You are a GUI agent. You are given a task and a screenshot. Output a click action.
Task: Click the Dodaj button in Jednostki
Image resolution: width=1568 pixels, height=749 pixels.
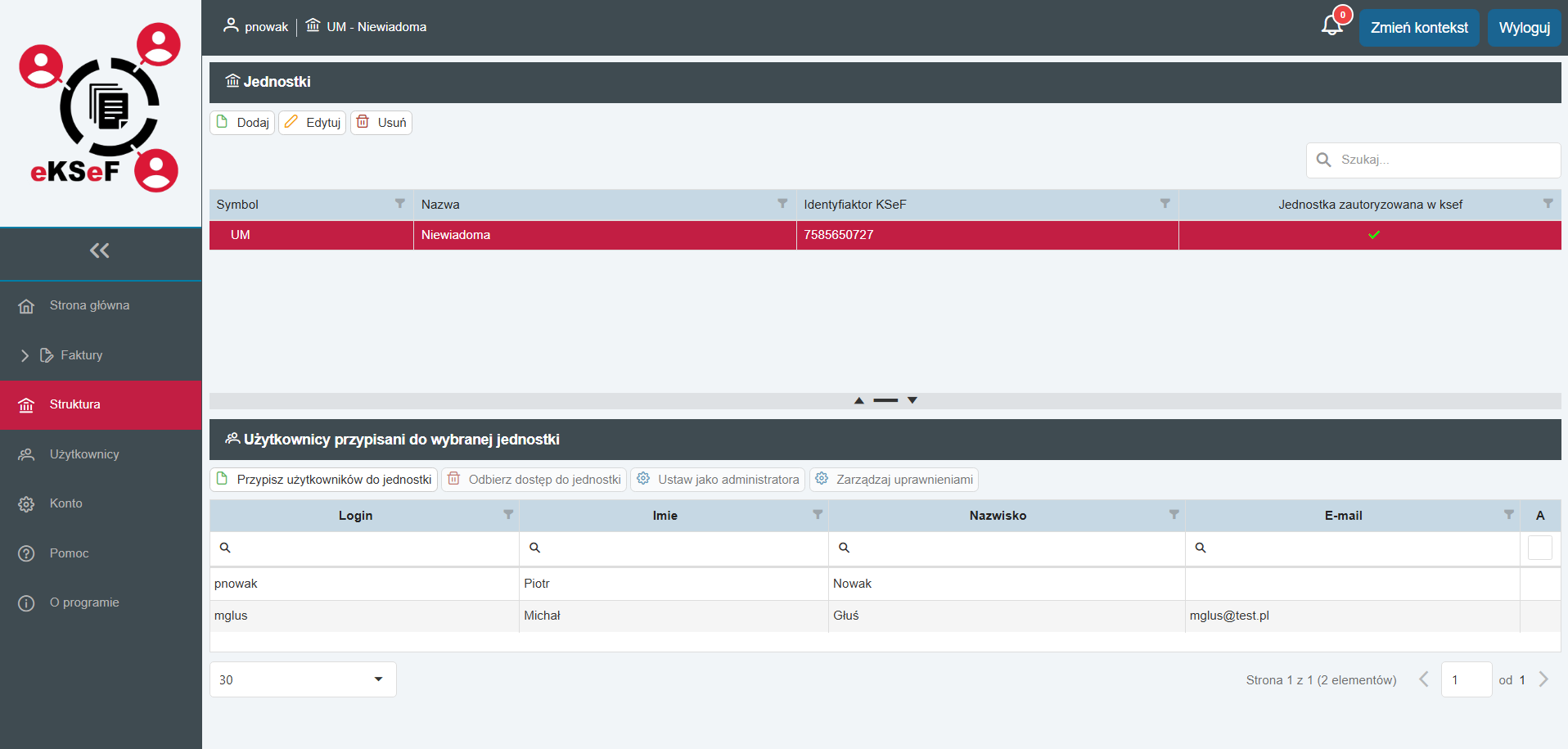tap(243, 123)
